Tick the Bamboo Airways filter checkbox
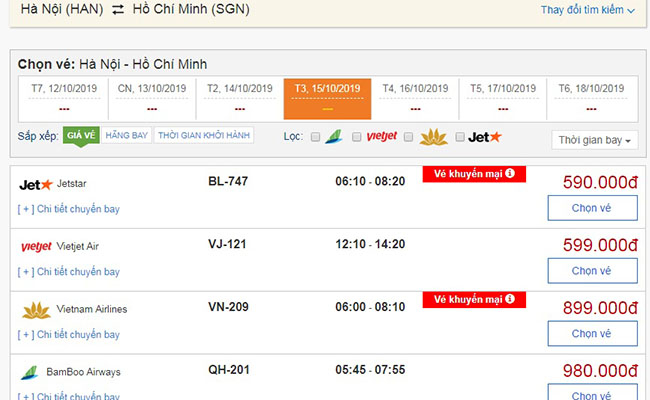Screen dimensions: 650x400 coord(315,137)
